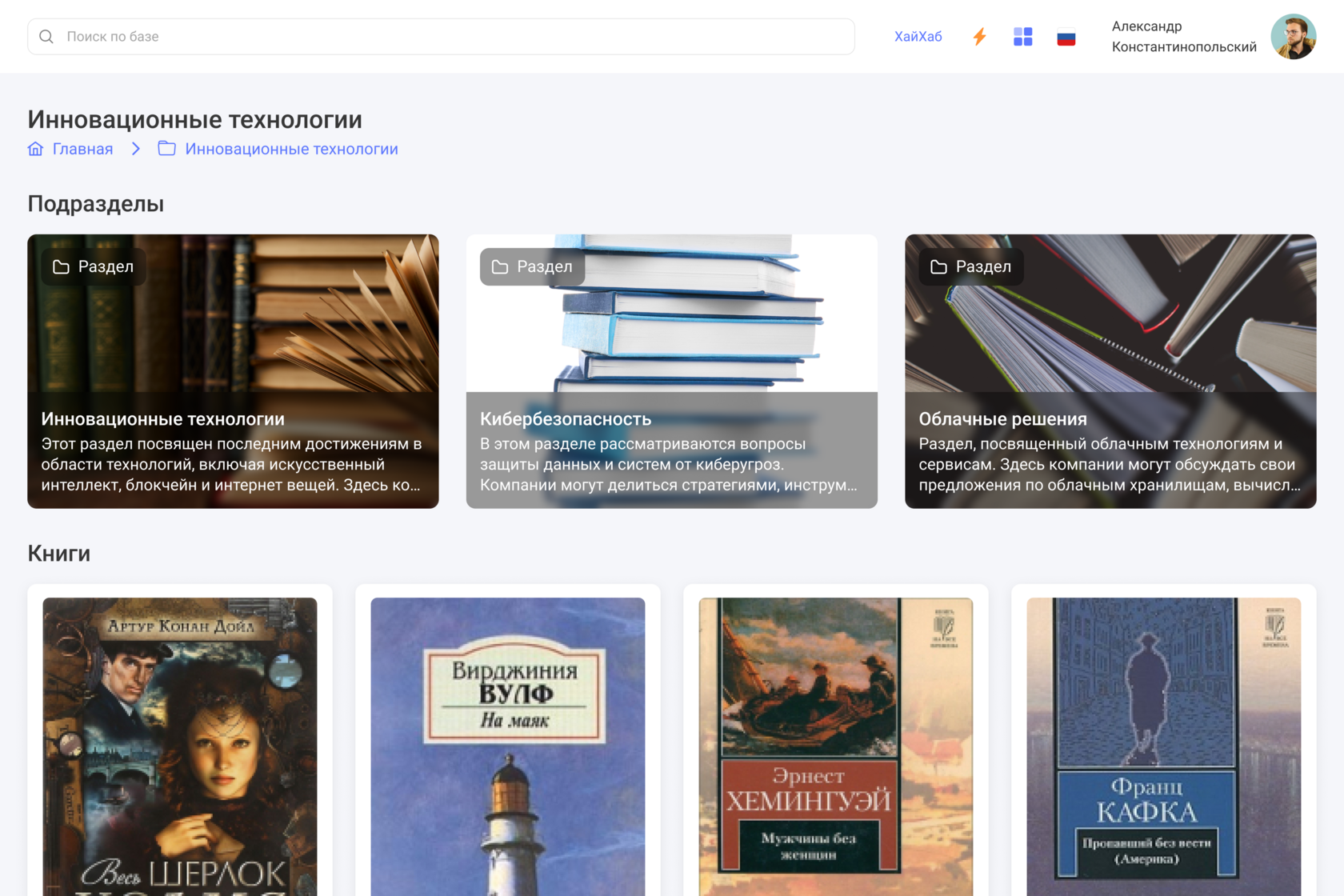Open the Кибербезопасность section card title
Screen dimensions: 1344x896
566,419
